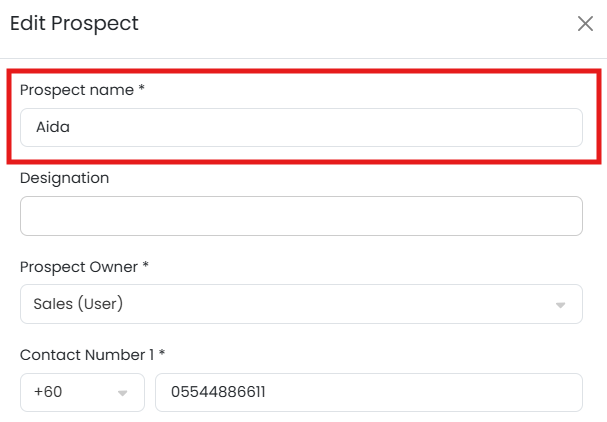Click the "+60" dial code text

tap(48, 393)
